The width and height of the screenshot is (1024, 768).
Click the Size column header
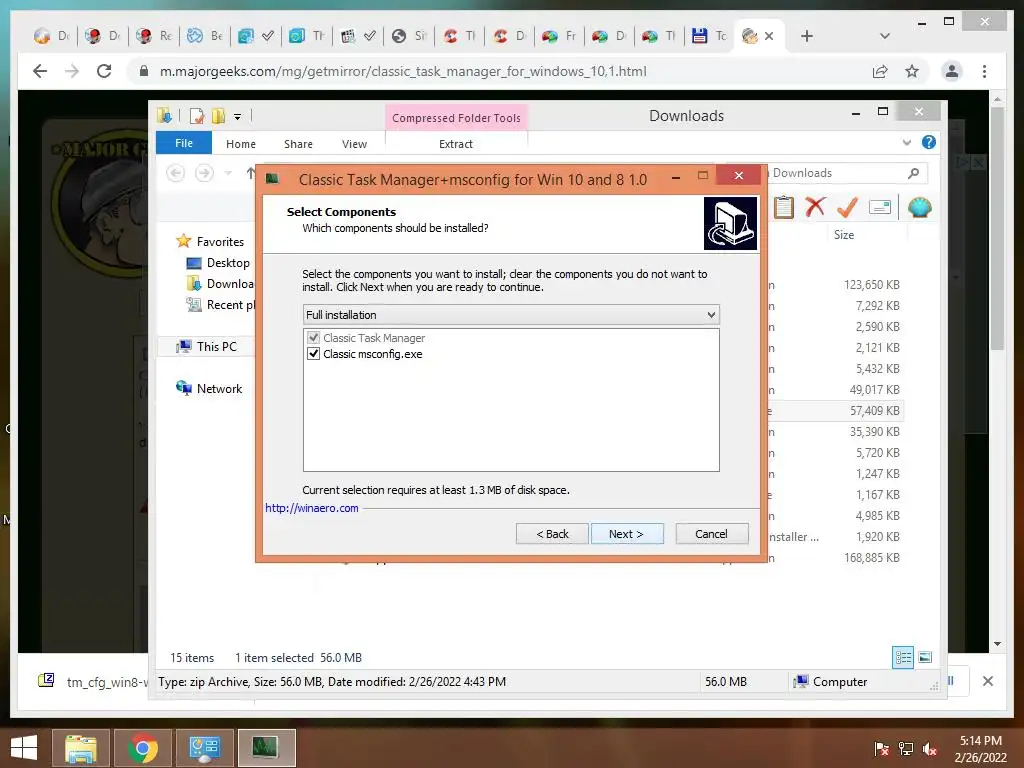[844, 234]
